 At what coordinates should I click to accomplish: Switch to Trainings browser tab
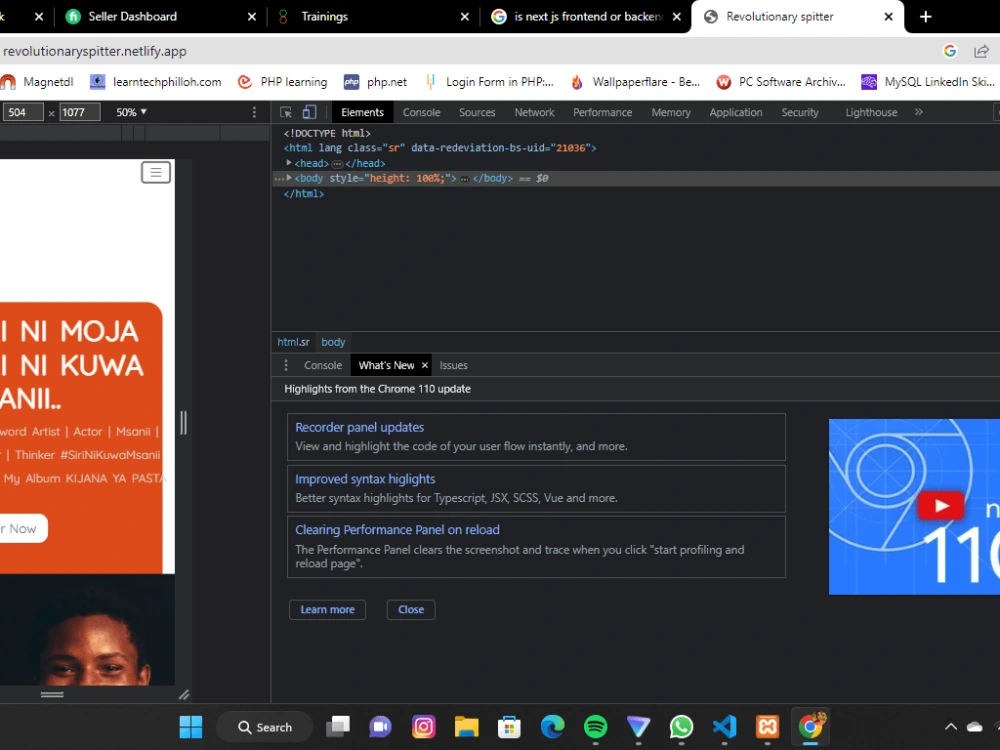click(325, 17)
